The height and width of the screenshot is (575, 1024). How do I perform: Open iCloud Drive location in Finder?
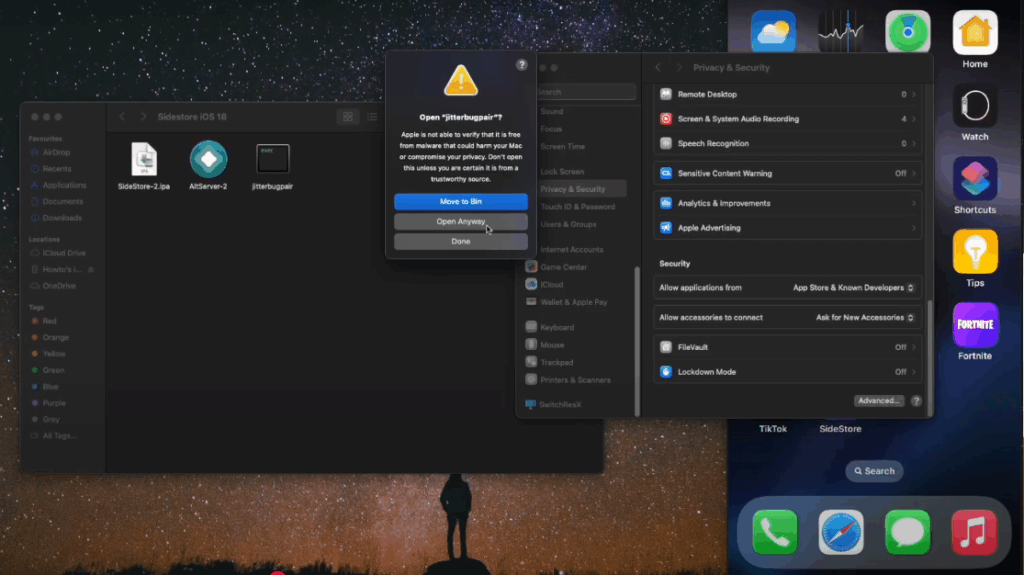tap(64, 253)
